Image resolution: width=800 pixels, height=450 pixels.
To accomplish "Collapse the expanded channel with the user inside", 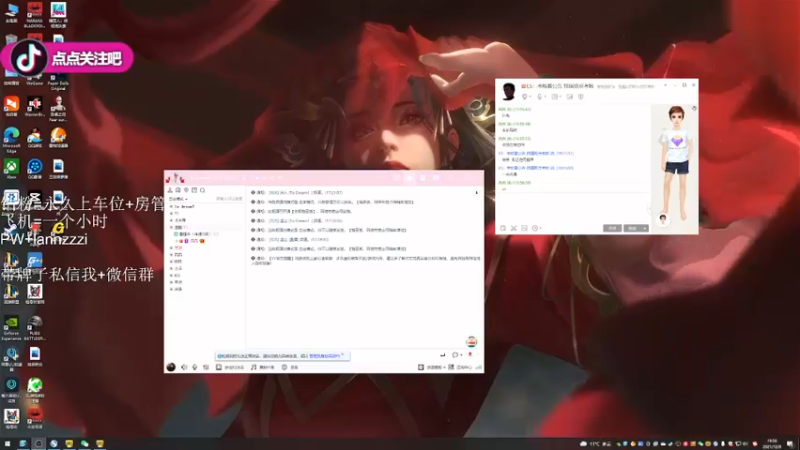I will coord(171,227).
